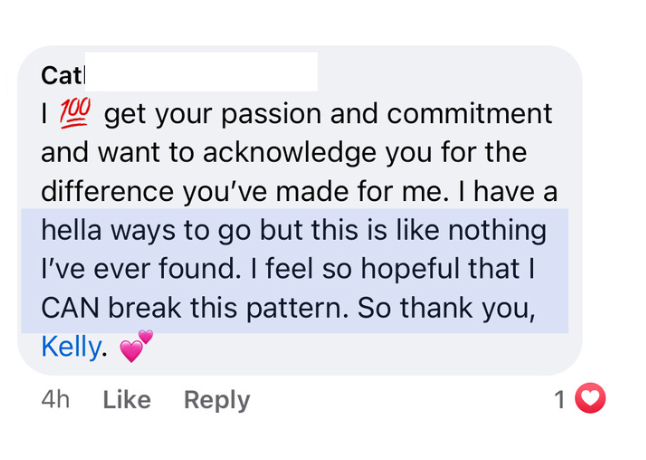Click the red heart reaction icon
Viewport: 646px width, 460px height.
tap(592, 400)
